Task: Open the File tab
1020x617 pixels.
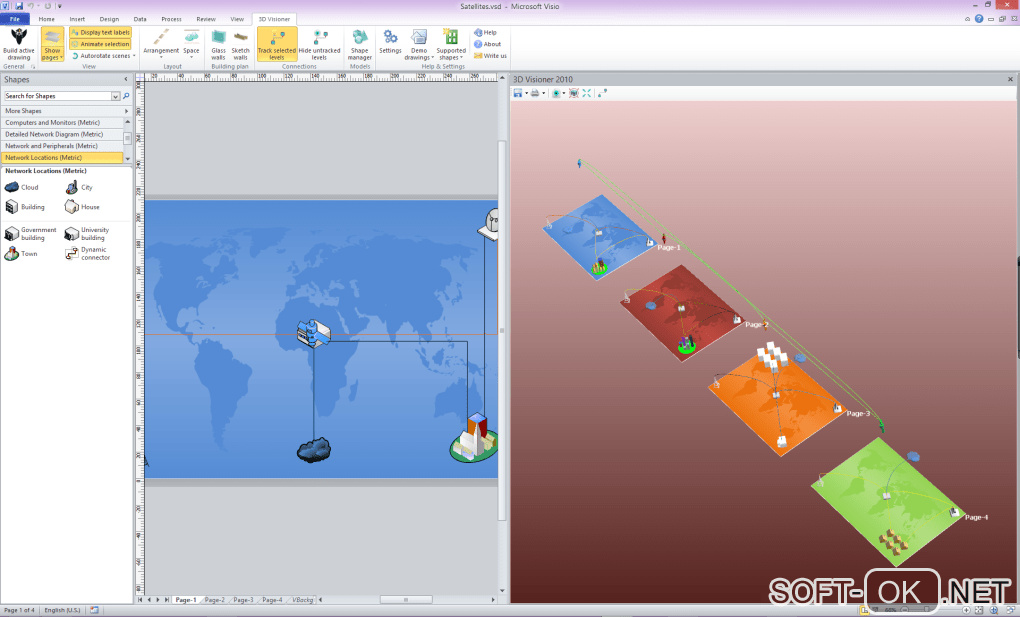Action: (x=15, y=19)
